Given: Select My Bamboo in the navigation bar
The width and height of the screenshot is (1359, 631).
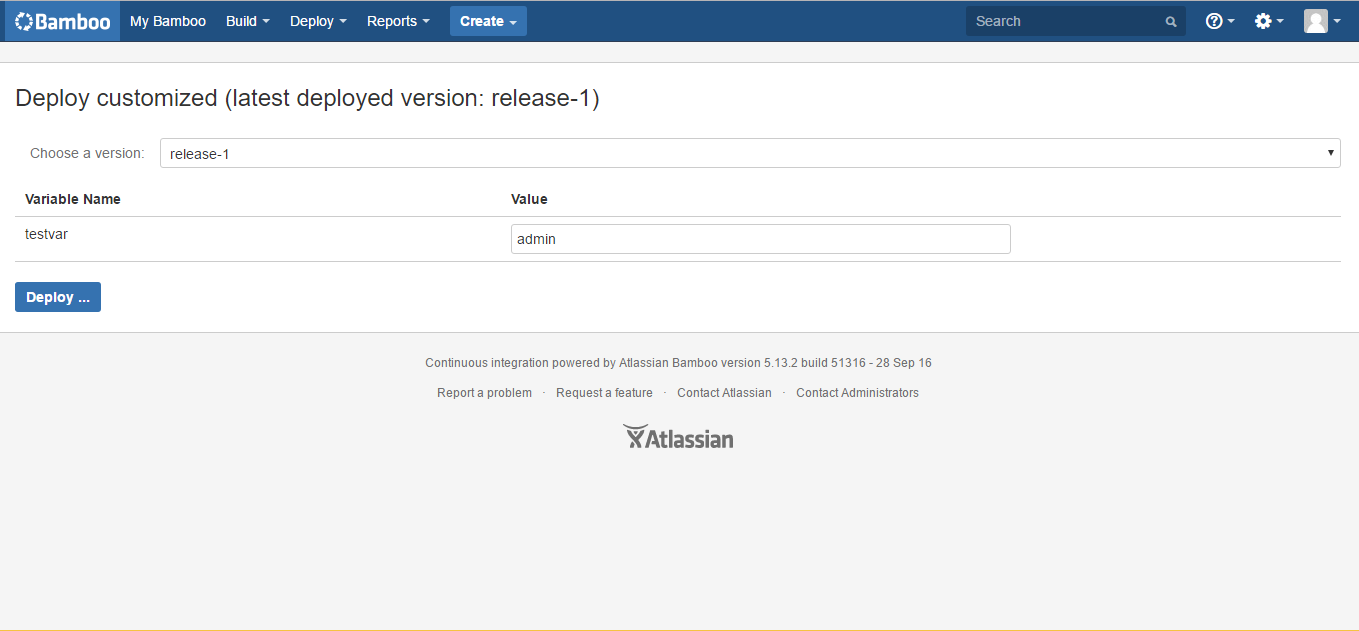Looking at the screenshot, I should [x=167, y=20].
